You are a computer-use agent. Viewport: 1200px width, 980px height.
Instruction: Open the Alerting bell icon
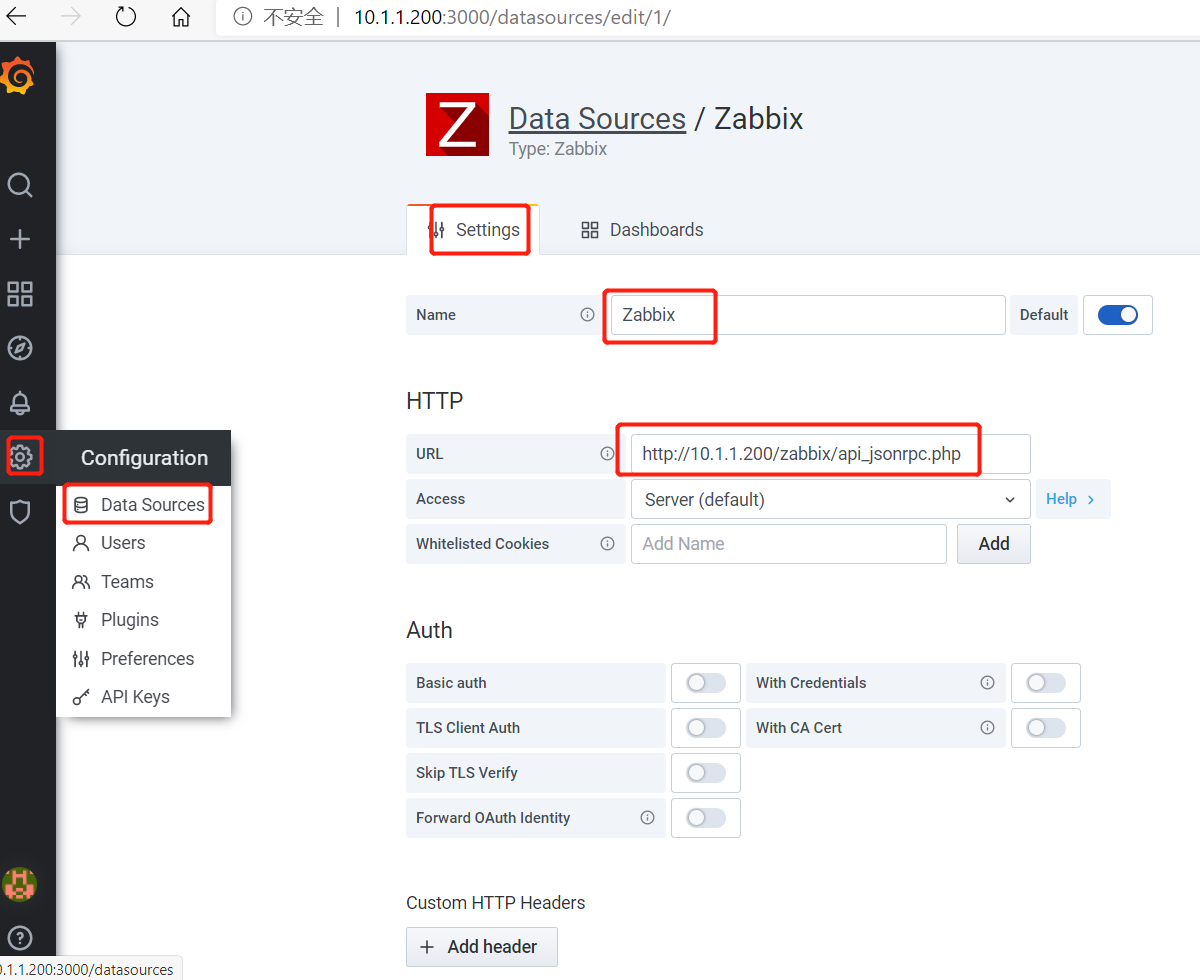(20, 403)
